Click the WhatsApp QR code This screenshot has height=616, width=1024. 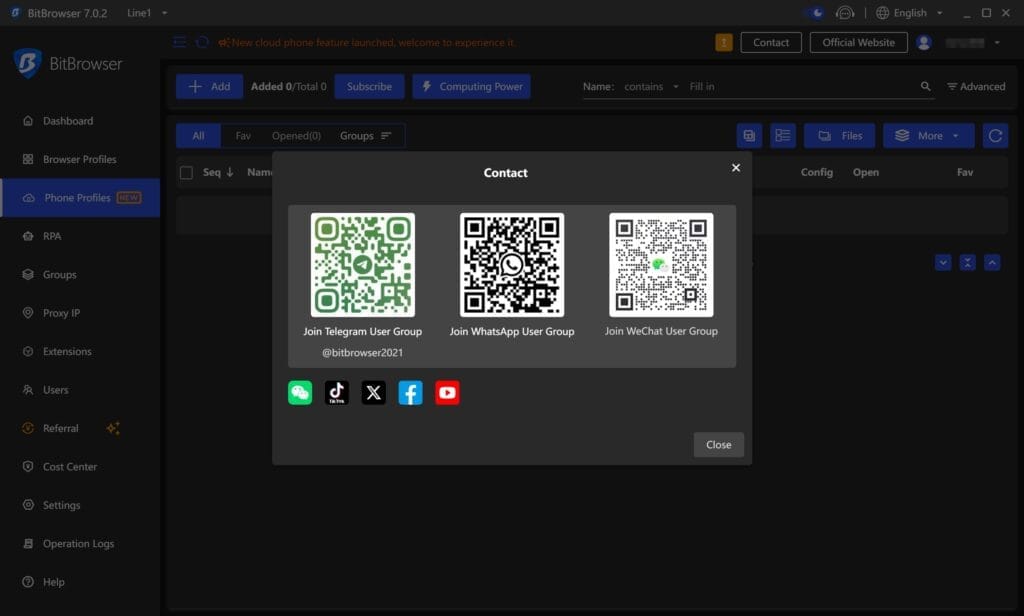512,265
